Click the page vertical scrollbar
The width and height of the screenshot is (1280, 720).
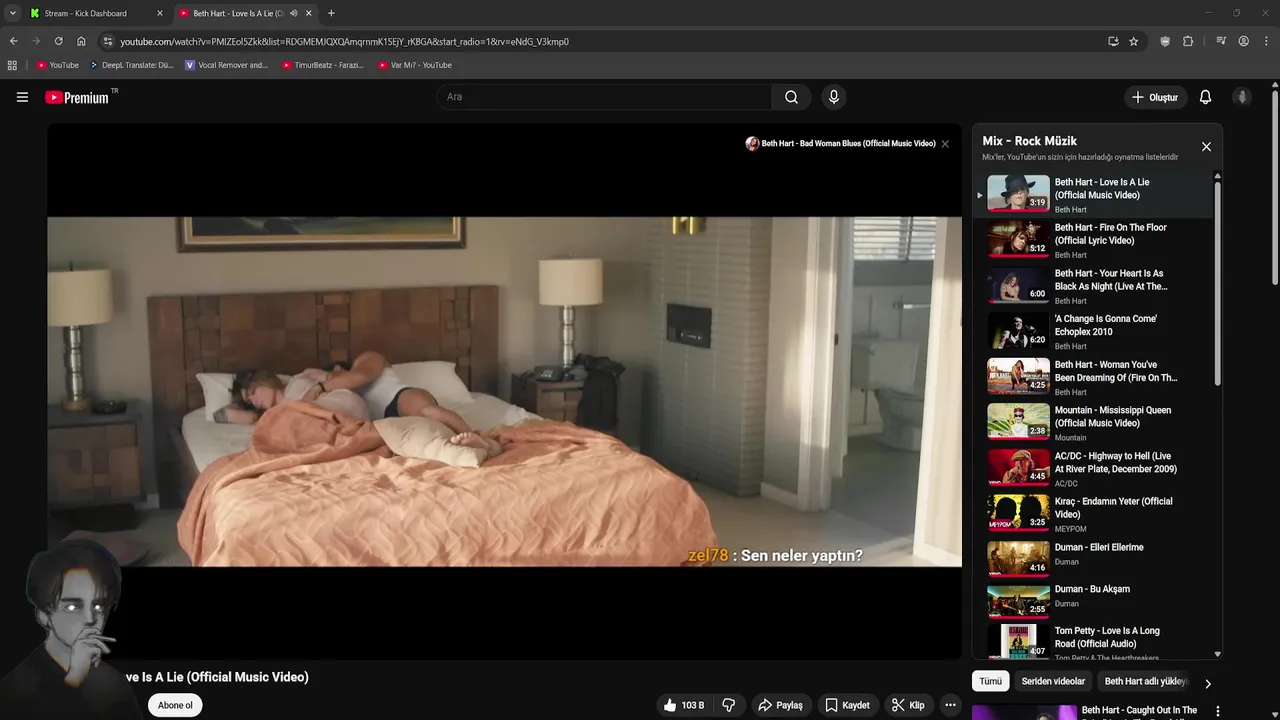click(x=1274, y=190)
